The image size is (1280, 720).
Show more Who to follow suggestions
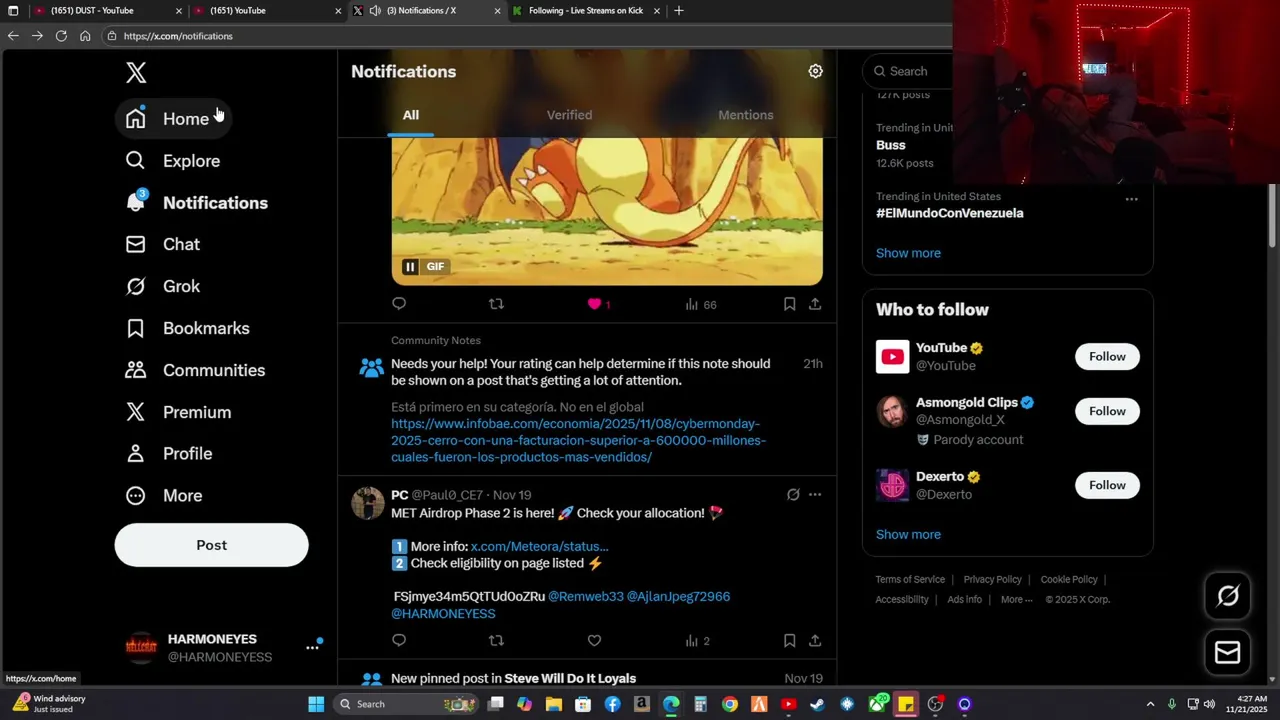tap(908, 534)
